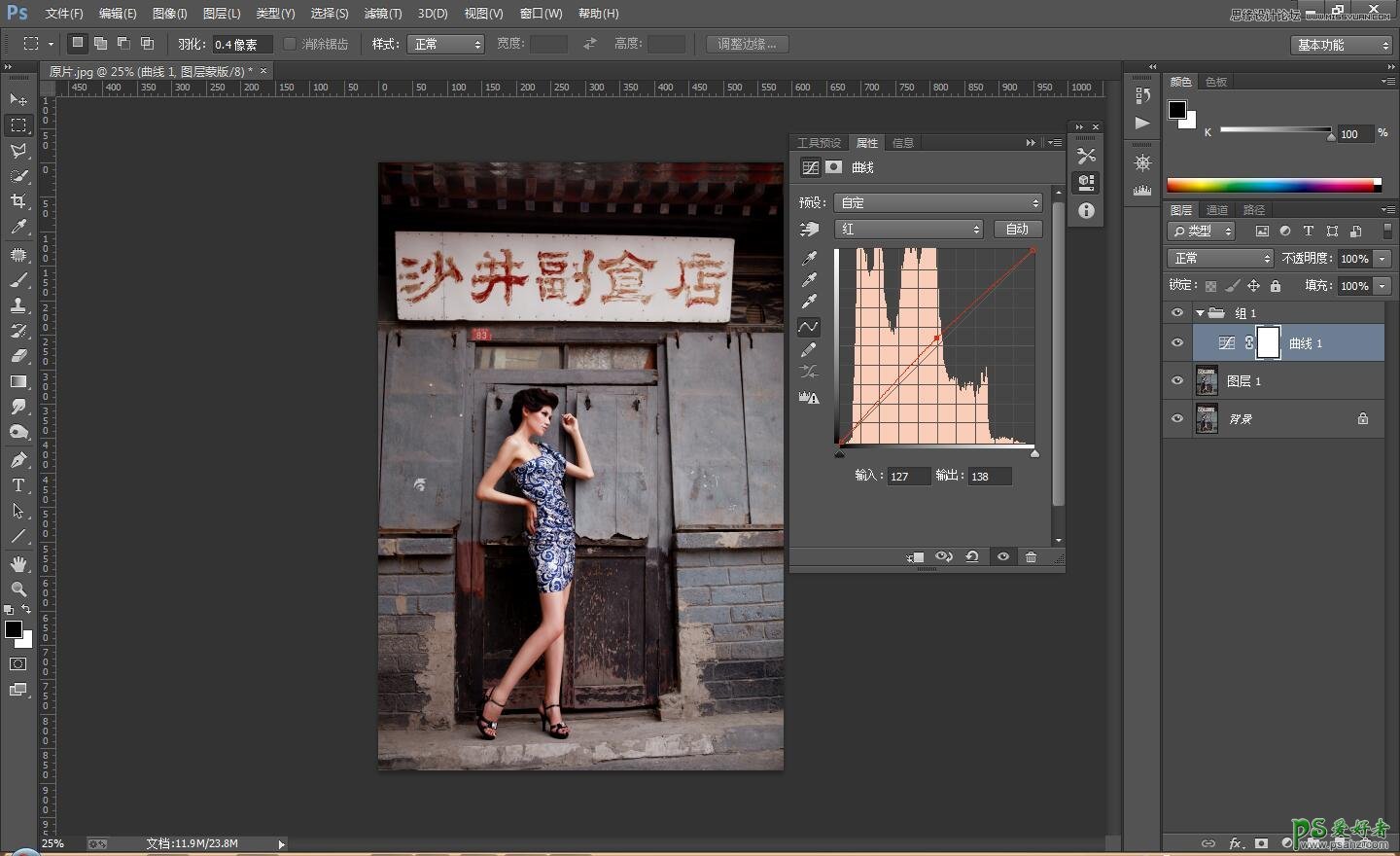The image size is (1400, 856).
Task: Open the 基本功能 workspace dropdown
Action: click(x=1343, y=45)
